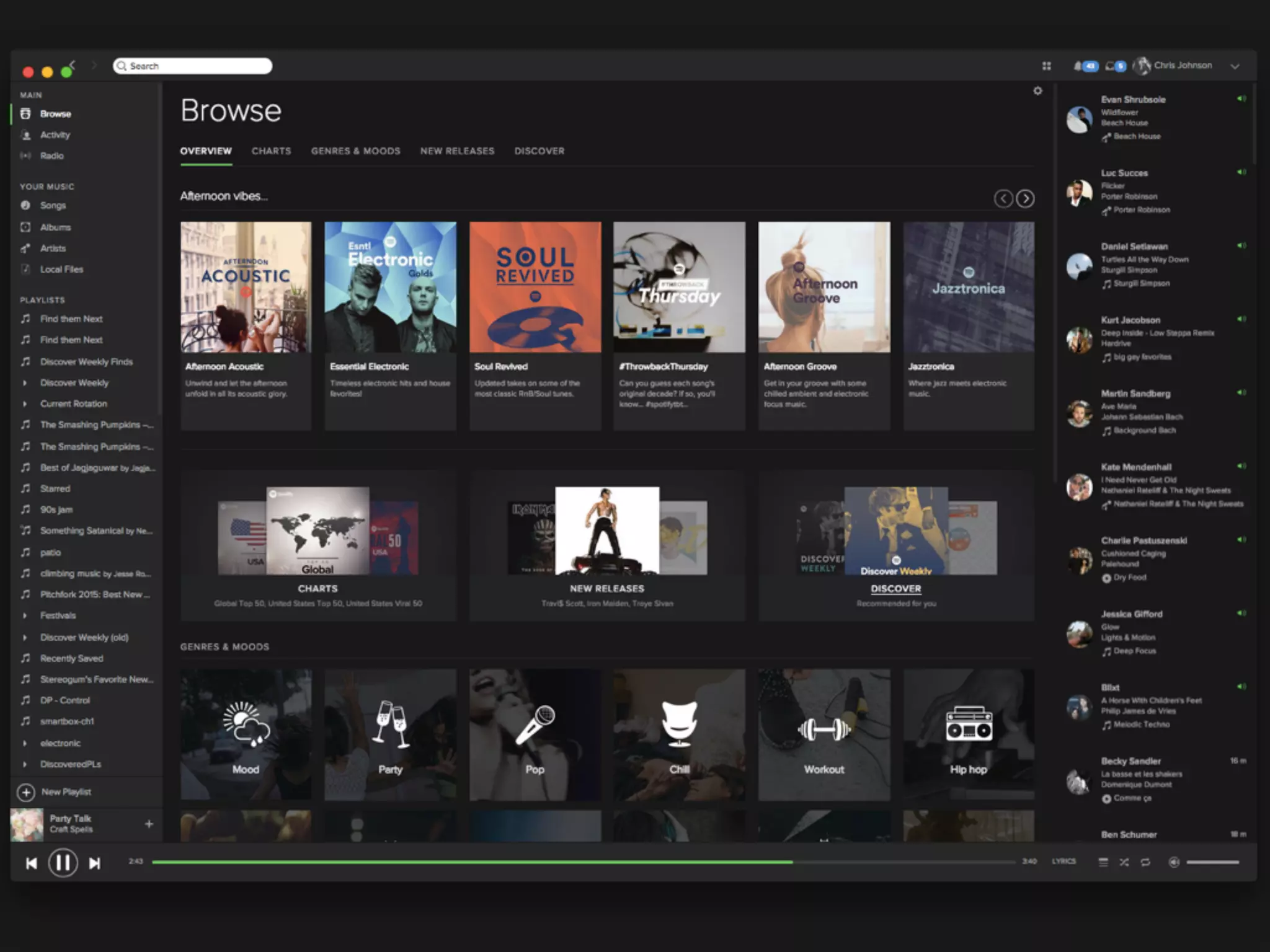Open the notifications bell icon
This screenshot has width=1270, height=952.
[x=1078, y=66]
